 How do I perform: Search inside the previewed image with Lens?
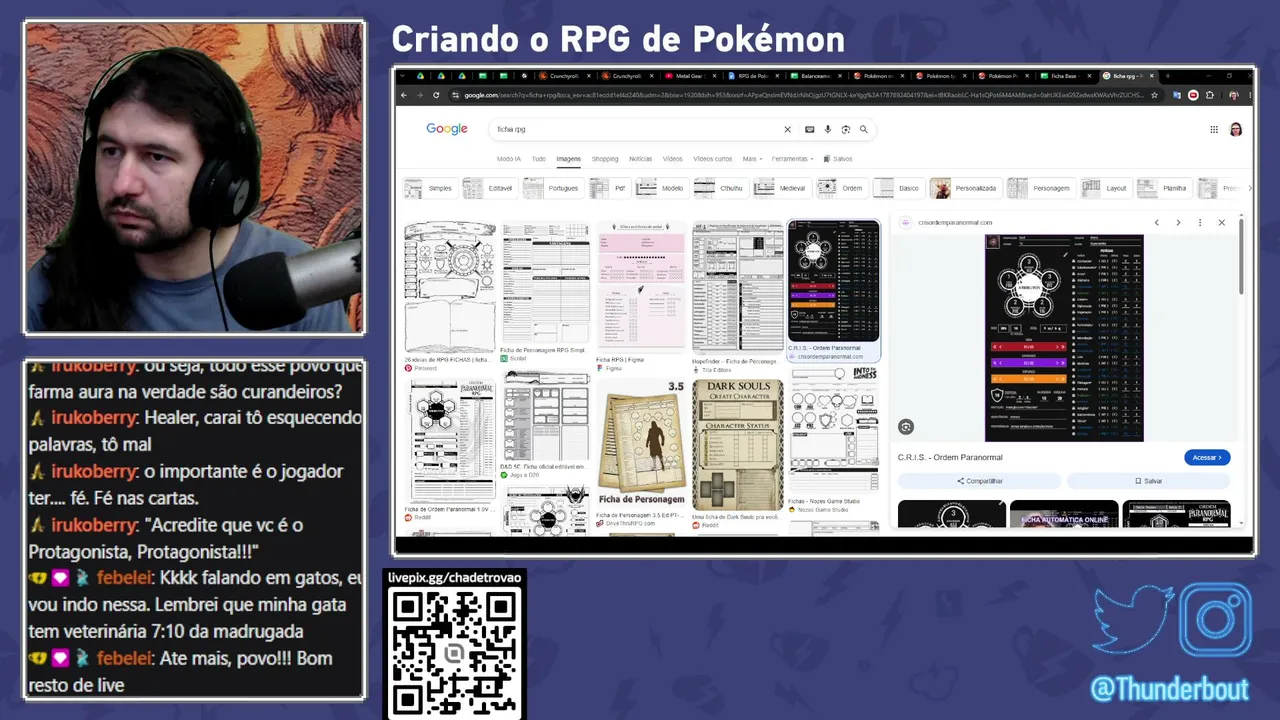click(x=906, y=427)
